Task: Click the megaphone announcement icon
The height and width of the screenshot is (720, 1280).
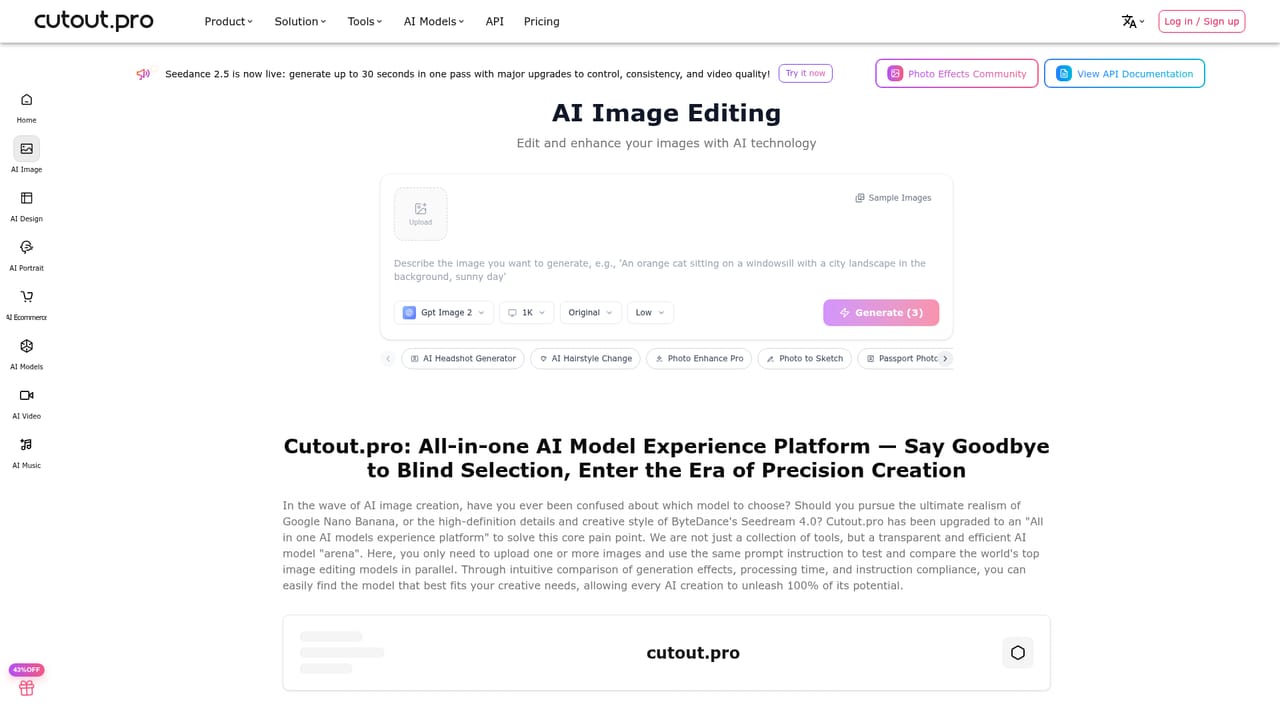Action: [x=143, y=74]
